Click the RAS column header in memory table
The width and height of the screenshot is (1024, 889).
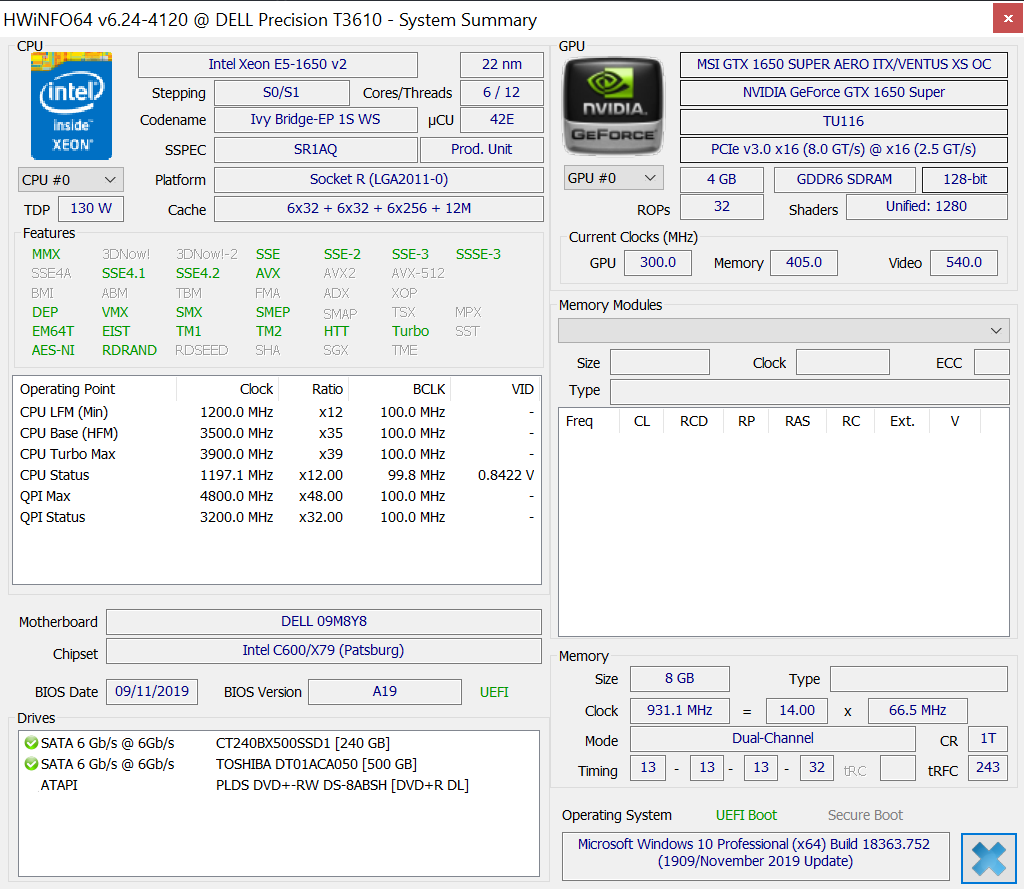point(797,421)
